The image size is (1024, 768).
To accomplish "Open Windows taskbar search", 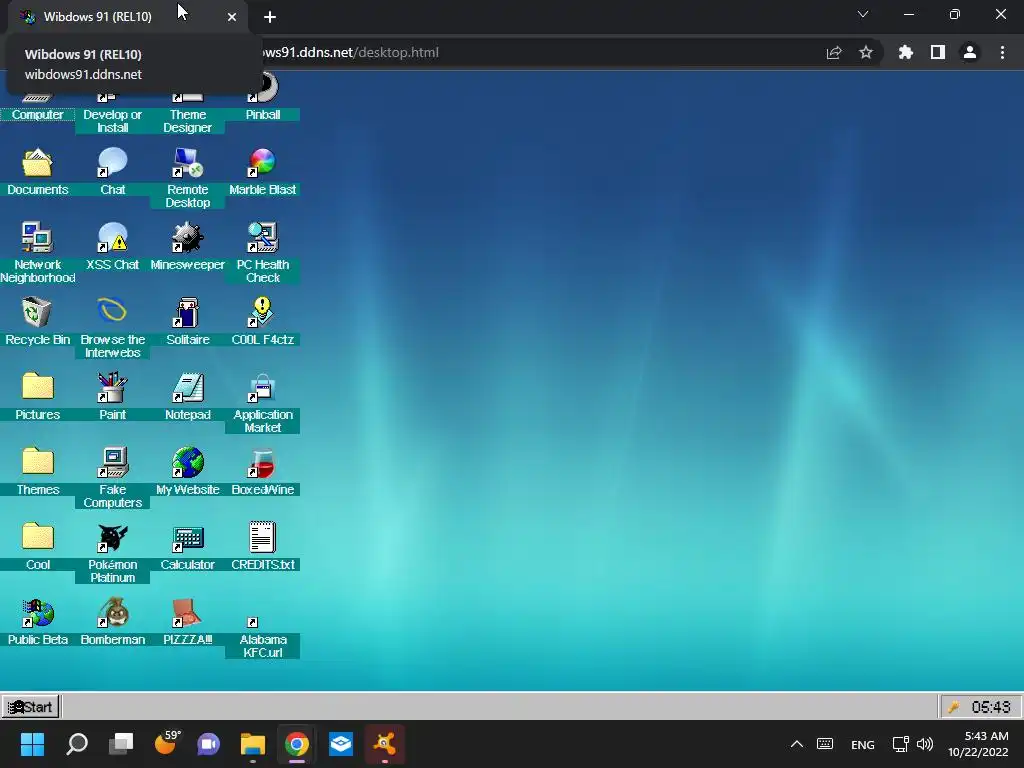I will tap(76, 744).
